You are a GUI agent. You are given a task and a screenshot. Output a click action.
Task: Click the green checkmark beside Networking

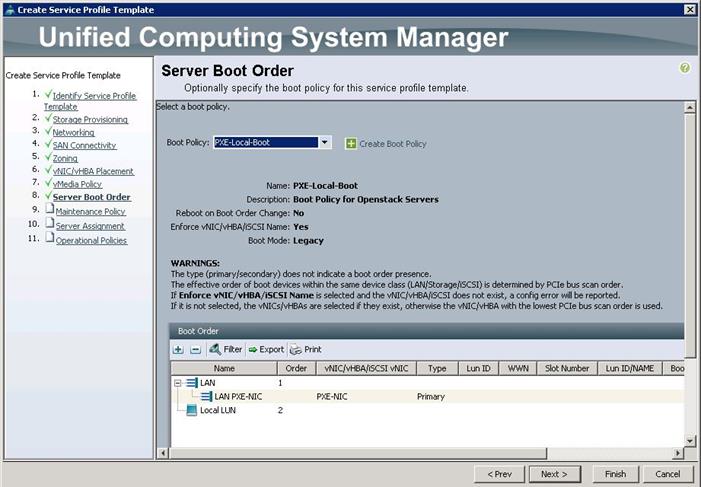pos(48,131)
